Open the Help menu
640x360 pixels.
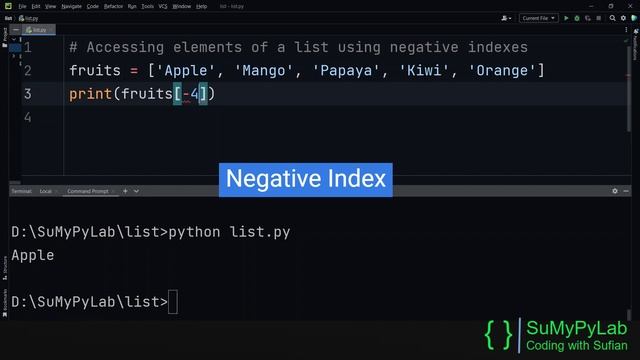click(201, 6)
